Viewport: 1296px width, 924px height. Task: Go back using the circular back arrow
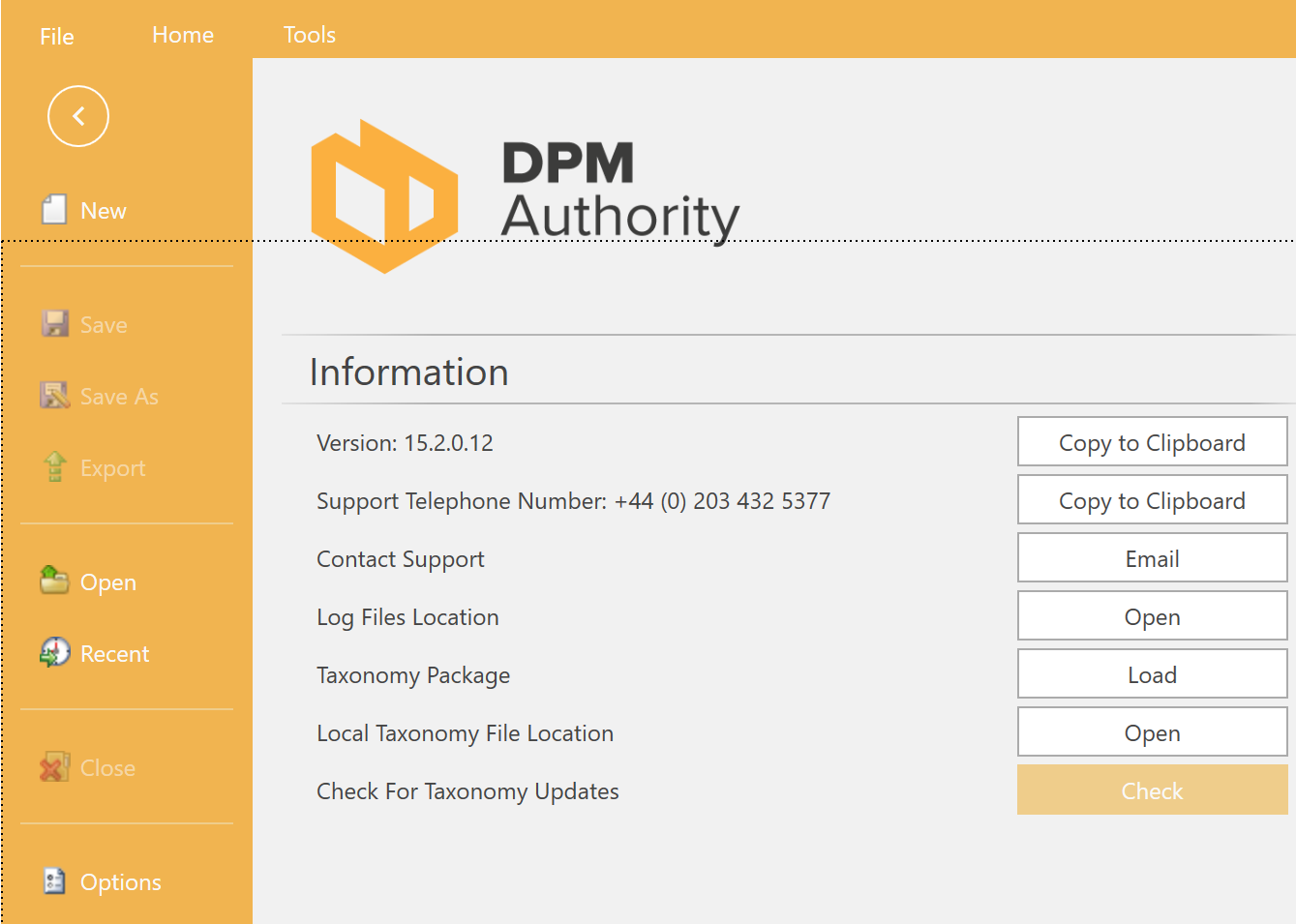click(78, 116)
